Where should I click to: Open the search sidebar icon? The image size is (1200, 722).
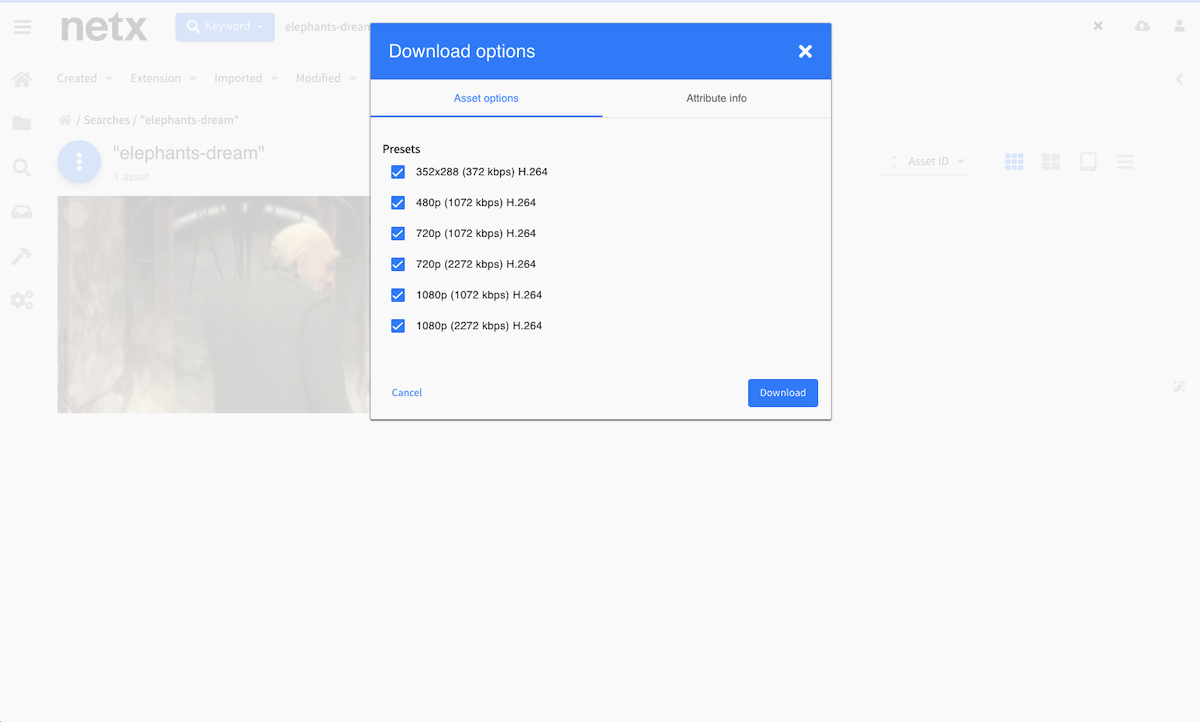(x=22, y=168)
